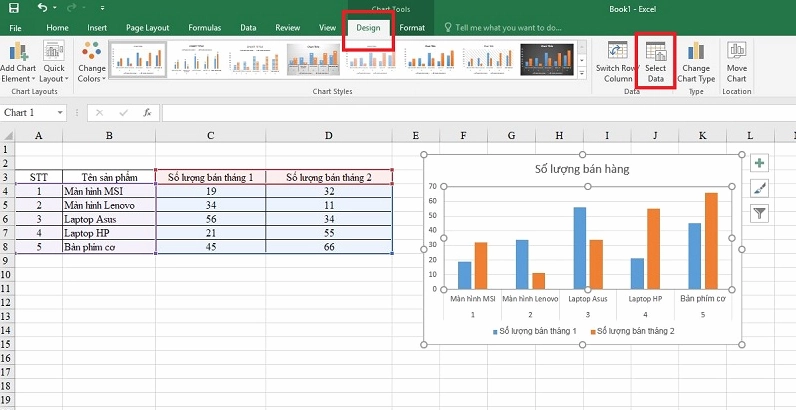Viewport: 796px width, 410px height.
Task: Click the Select Data button
Action: click(655, 62)
